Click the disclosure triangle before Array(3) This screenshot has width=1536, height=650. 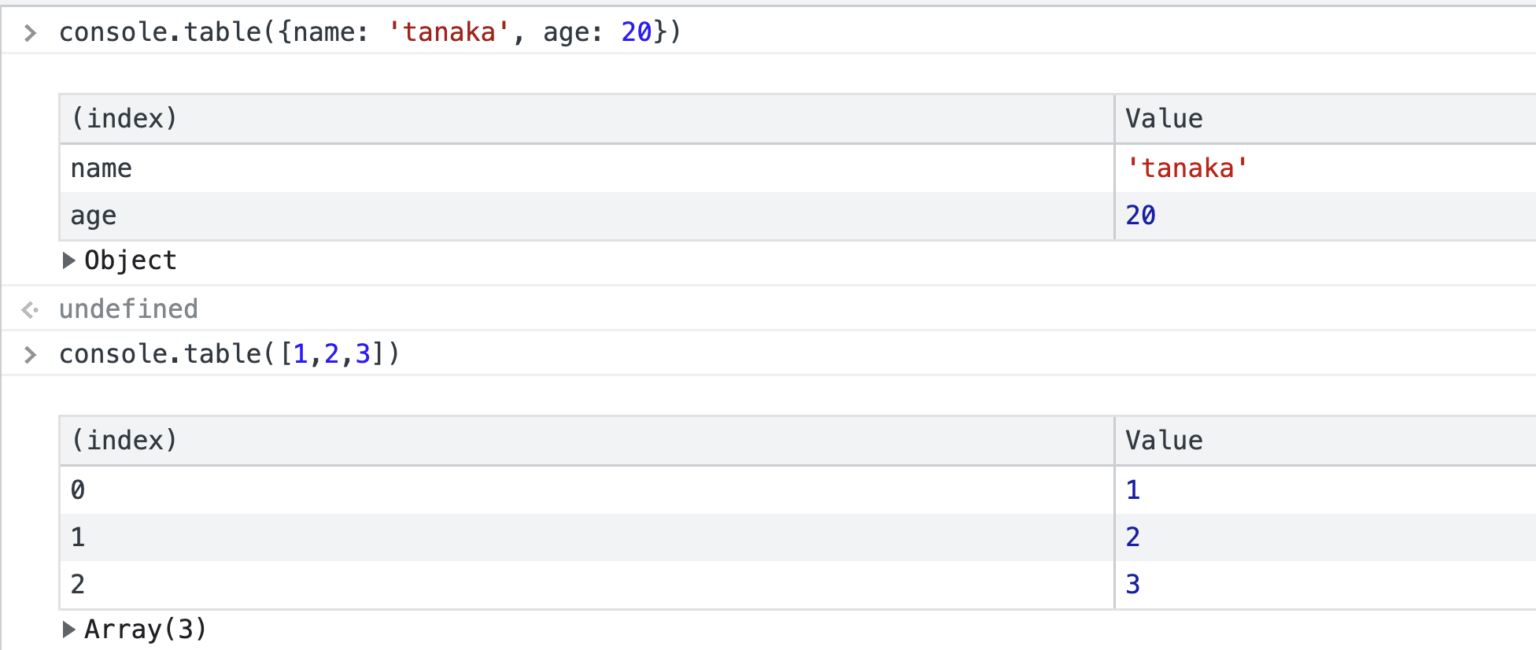(69, 628)
